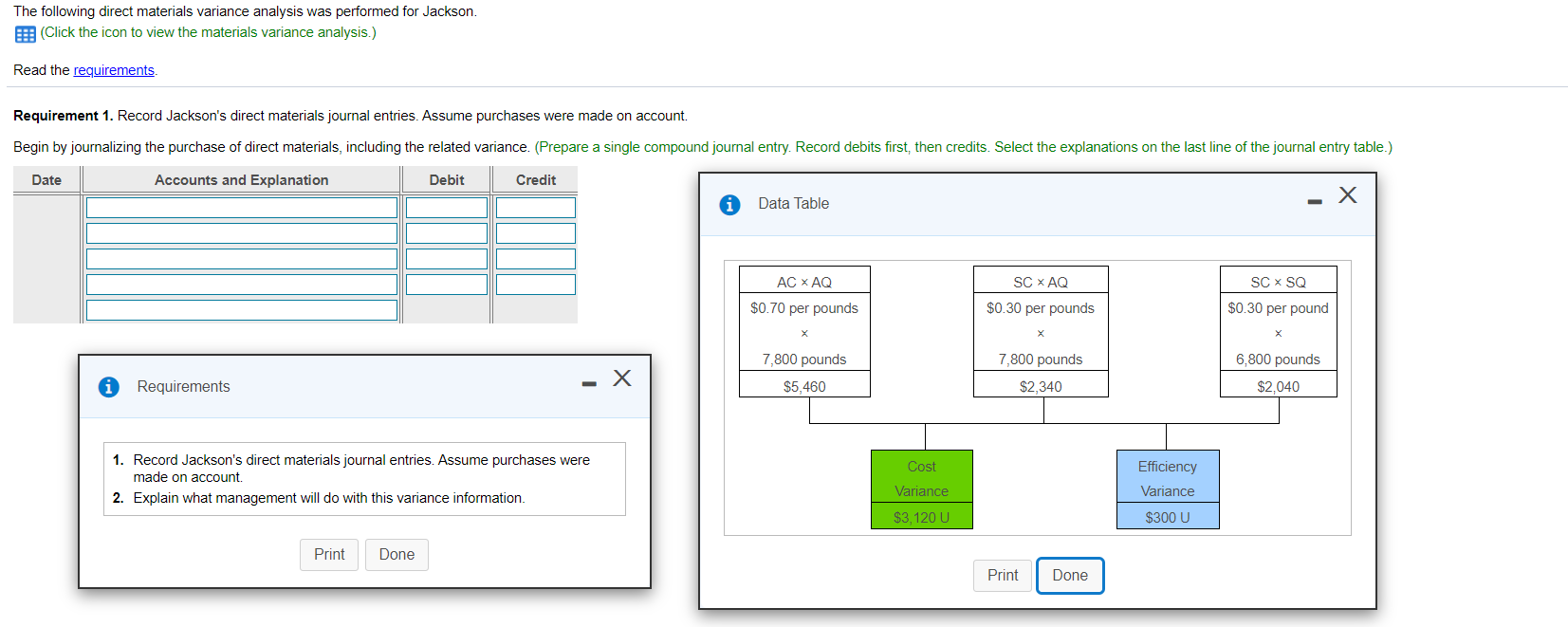Click Done in the Data Table dialog
1568x627 pixels.
[1070, 576]
